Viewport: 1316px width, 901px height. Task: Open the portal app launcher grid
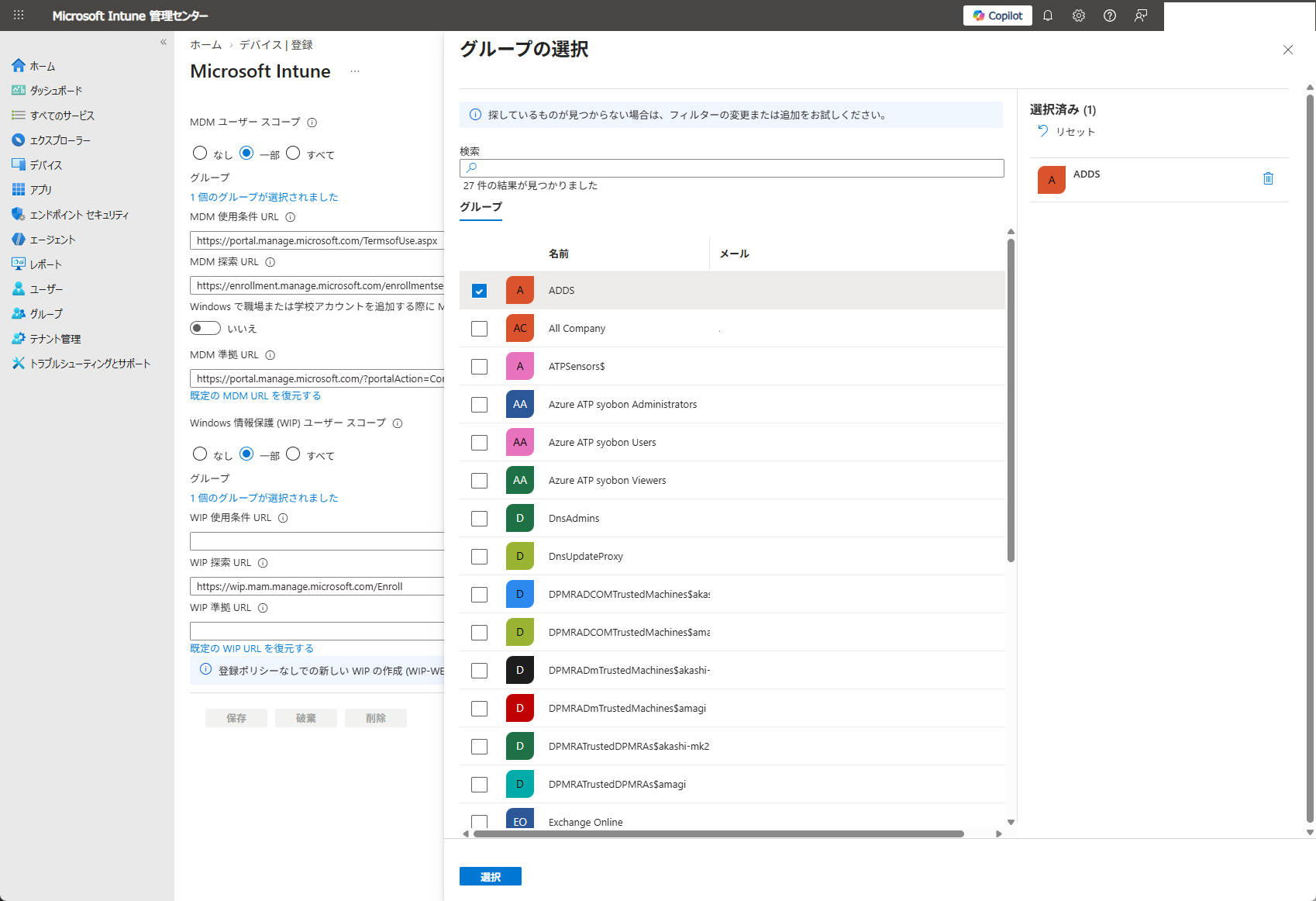[17, 16]
